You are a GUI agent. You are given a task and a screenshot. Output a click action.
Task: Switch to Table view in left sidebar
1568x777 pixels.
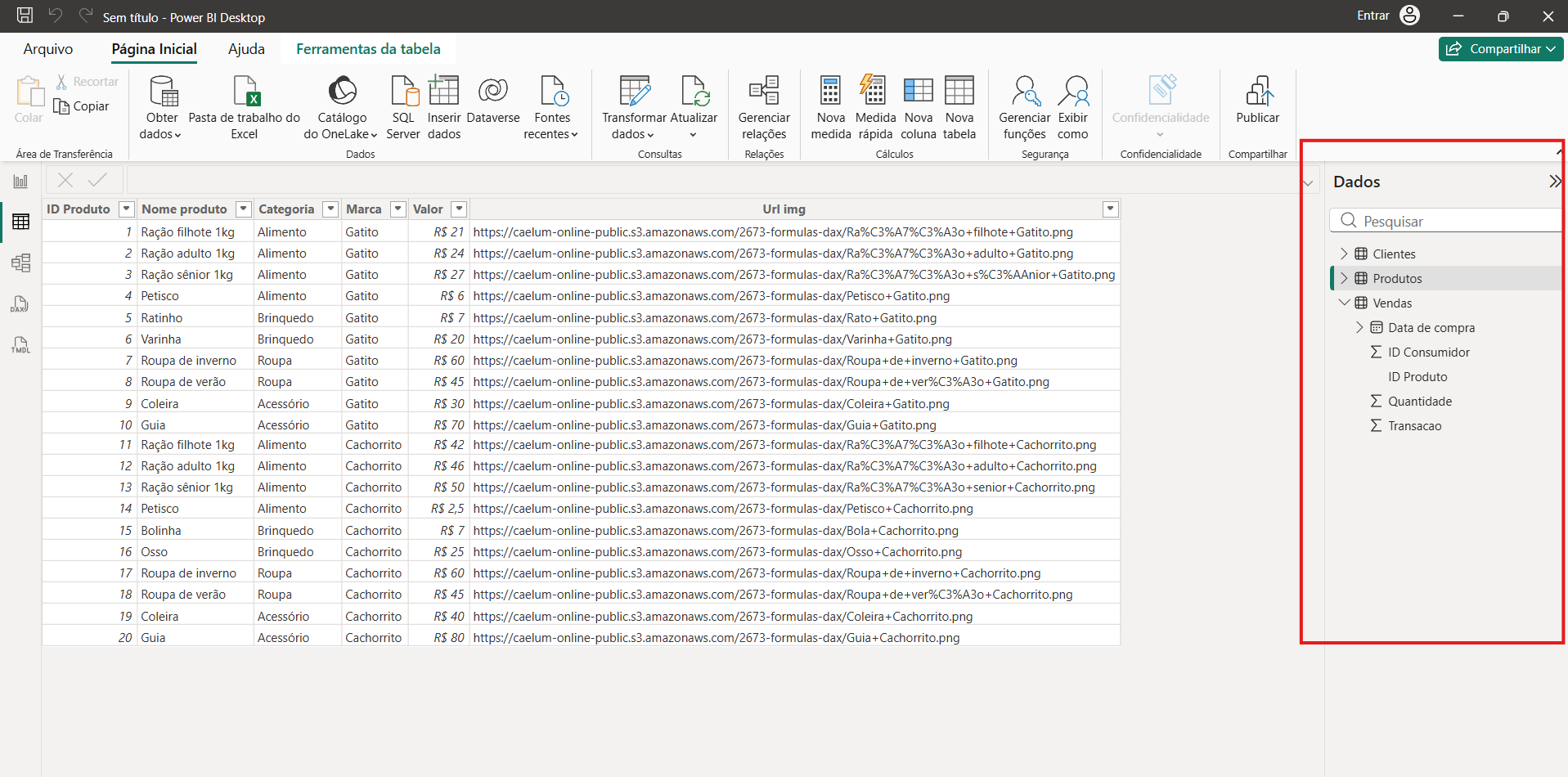(20, 222)
